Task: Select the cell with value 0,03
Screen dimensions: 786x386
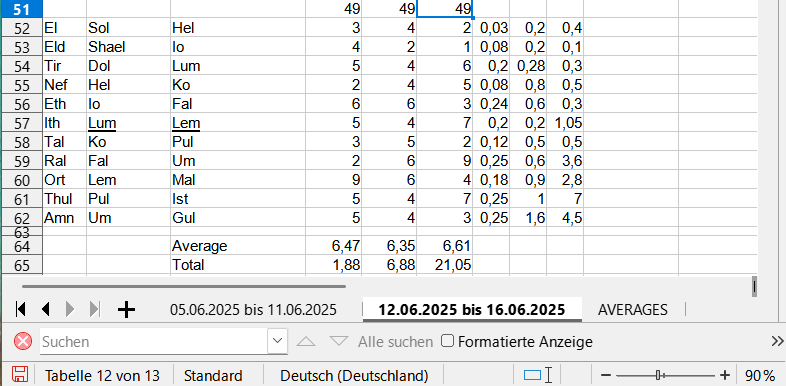Action: (x=491, y=28)
